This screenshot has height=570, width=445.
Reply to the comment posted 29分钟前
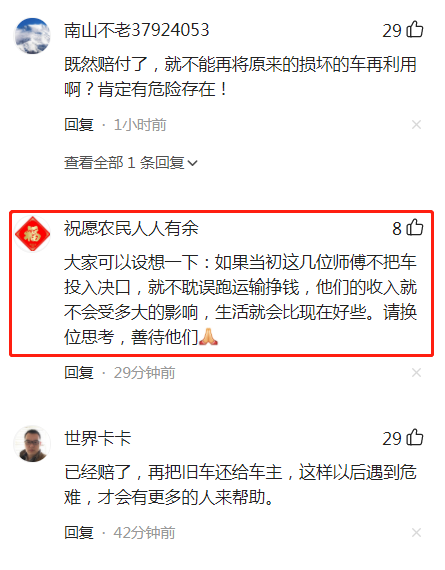pos(79,372)
